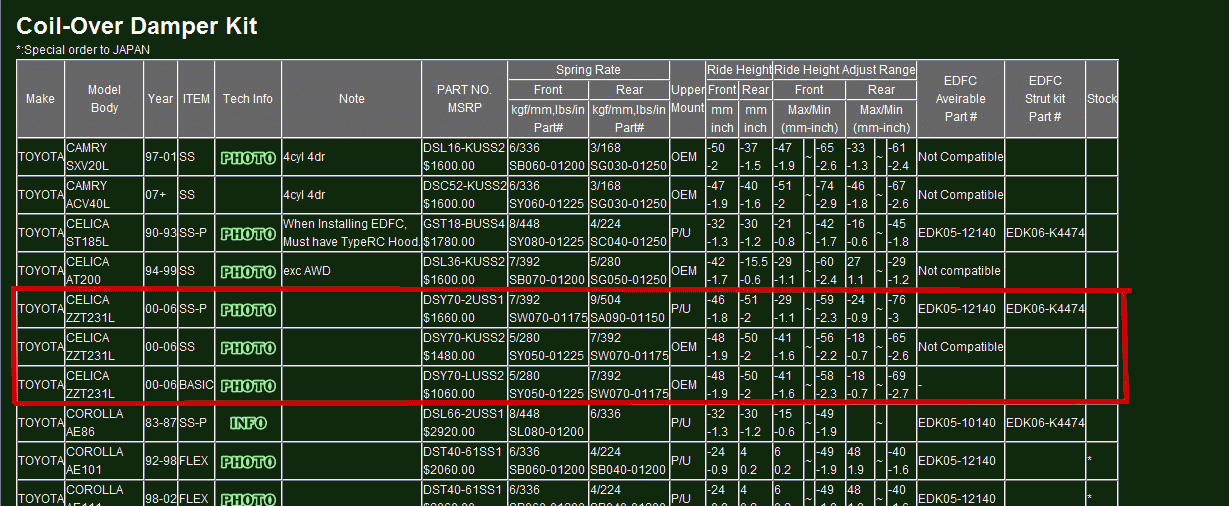
Task: Click the 'PART NO. MSRP' column header
Action: click(x=464, y=99)
